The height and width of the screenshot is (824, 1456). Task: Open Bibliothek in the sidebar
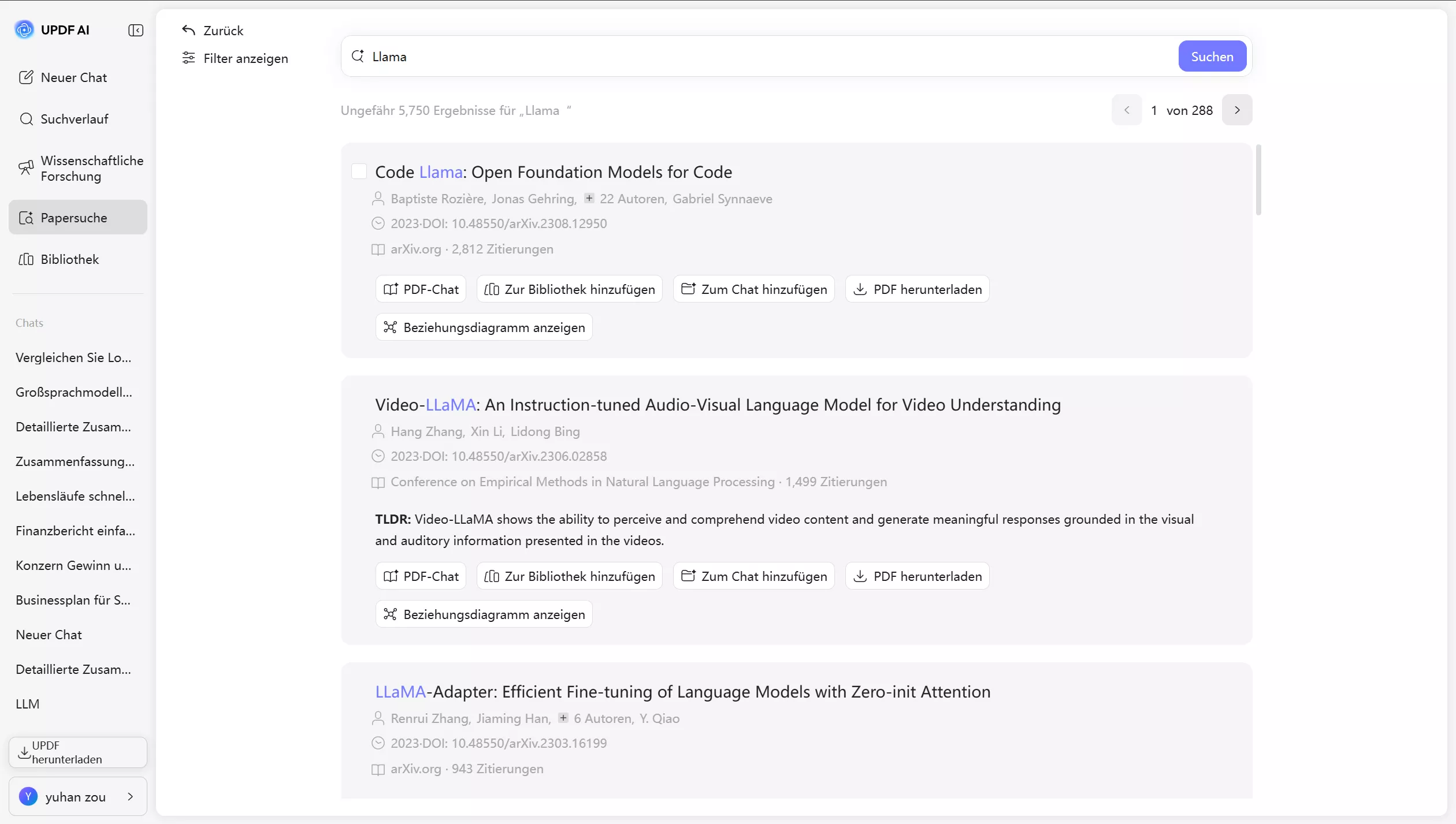70,259
